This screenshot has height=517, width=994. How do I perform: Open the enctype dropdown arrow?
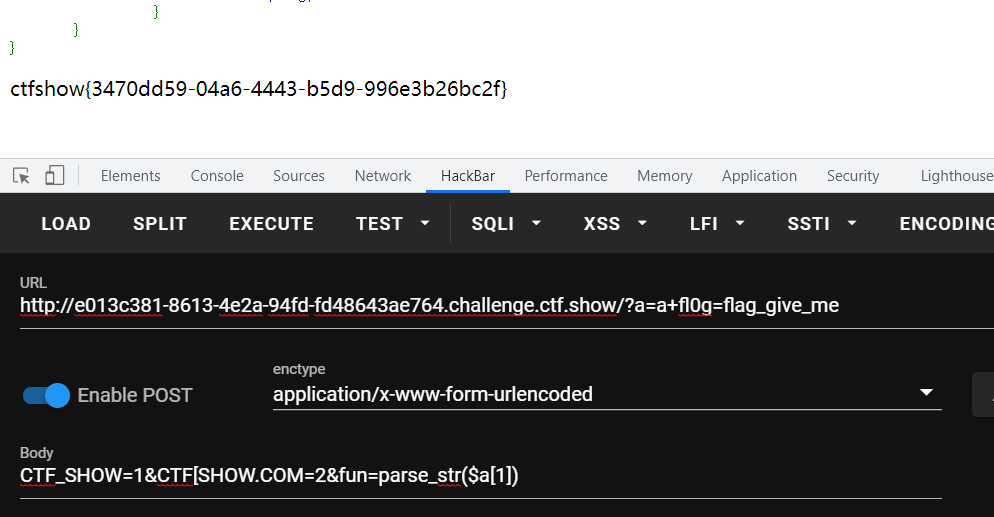[x=926, y=393]
